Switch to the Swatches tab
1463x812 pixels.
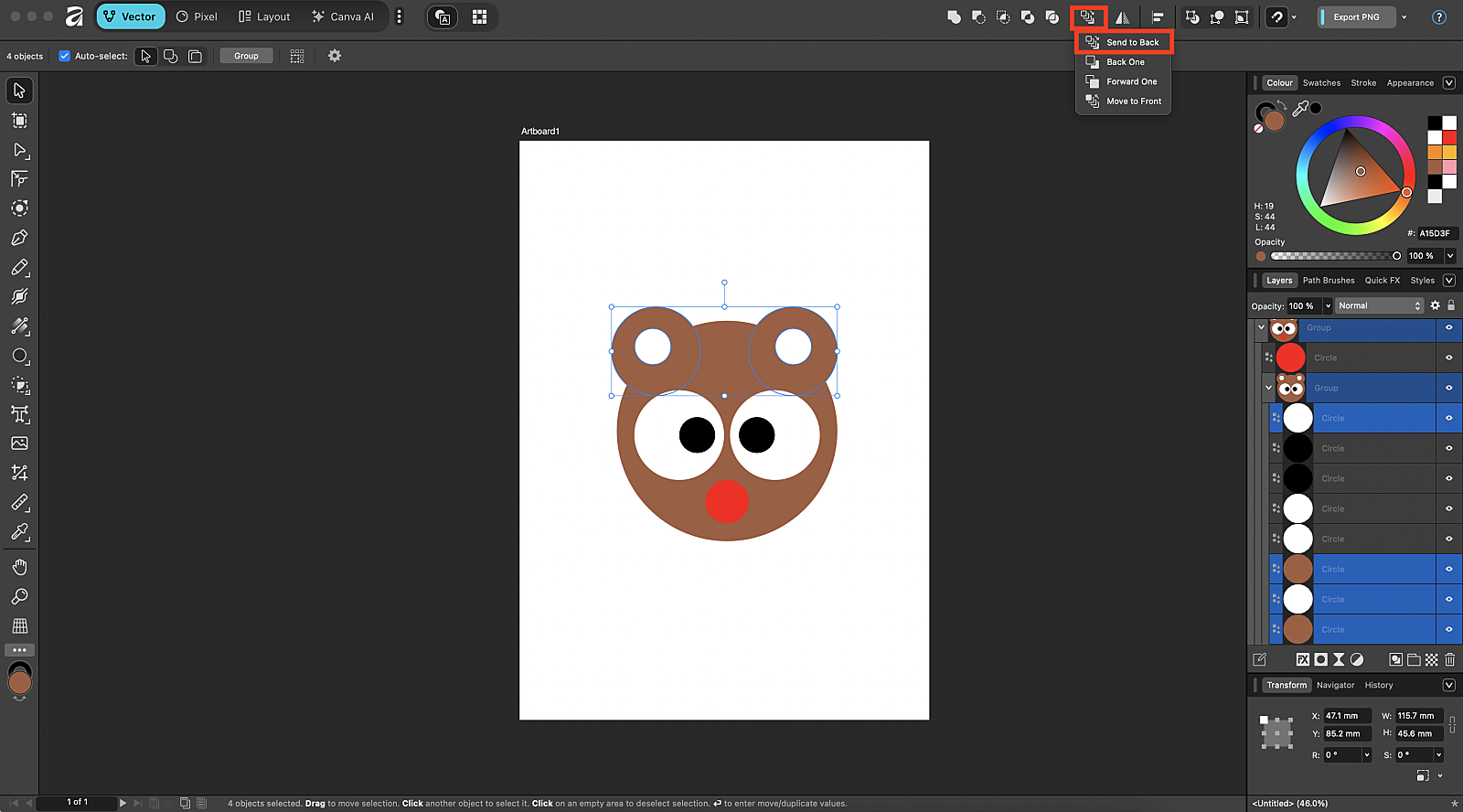pos(1321,82)
